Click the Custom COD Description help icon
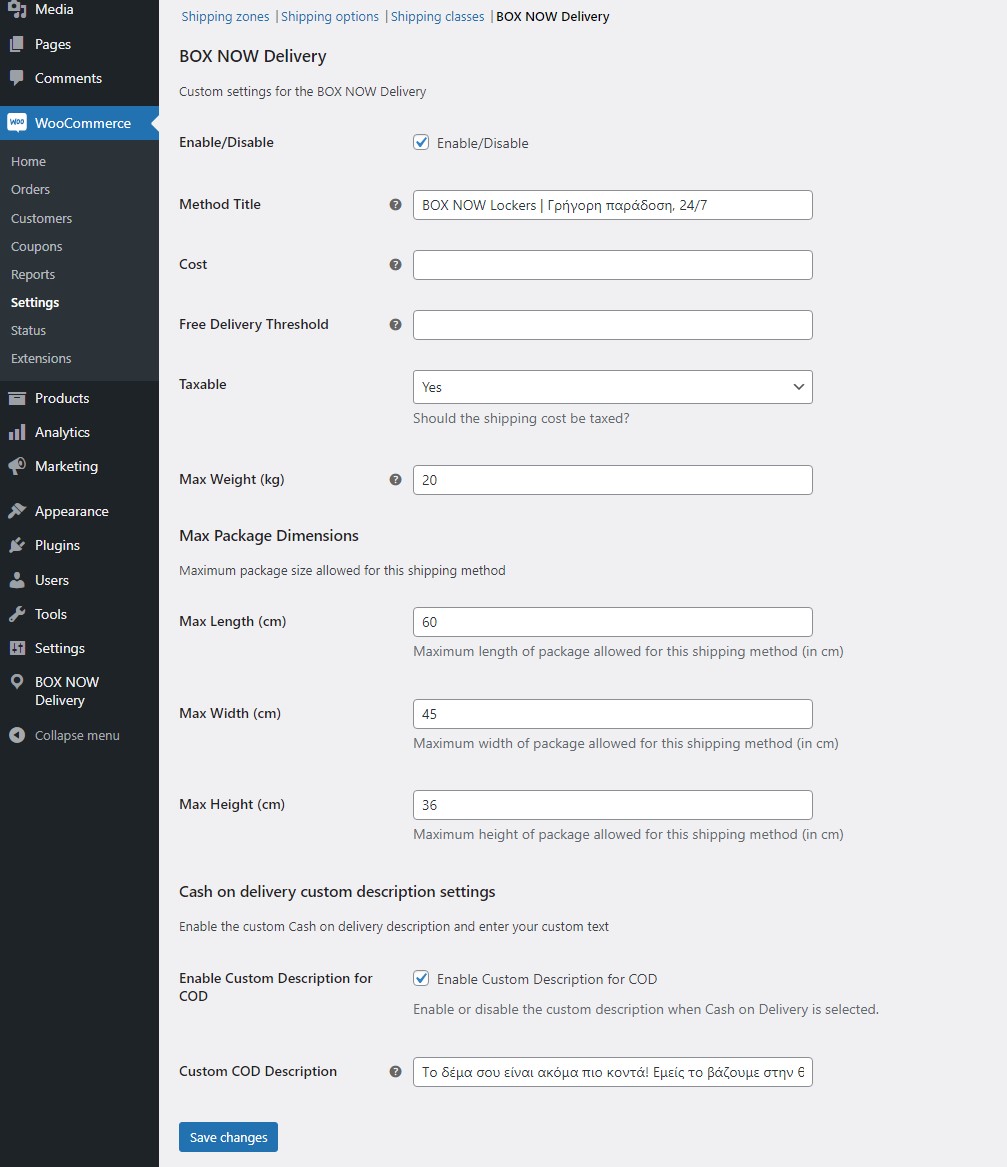Image resolution: width=1007 pixels, height=1167 pixels. click(x=395, y=1072)
